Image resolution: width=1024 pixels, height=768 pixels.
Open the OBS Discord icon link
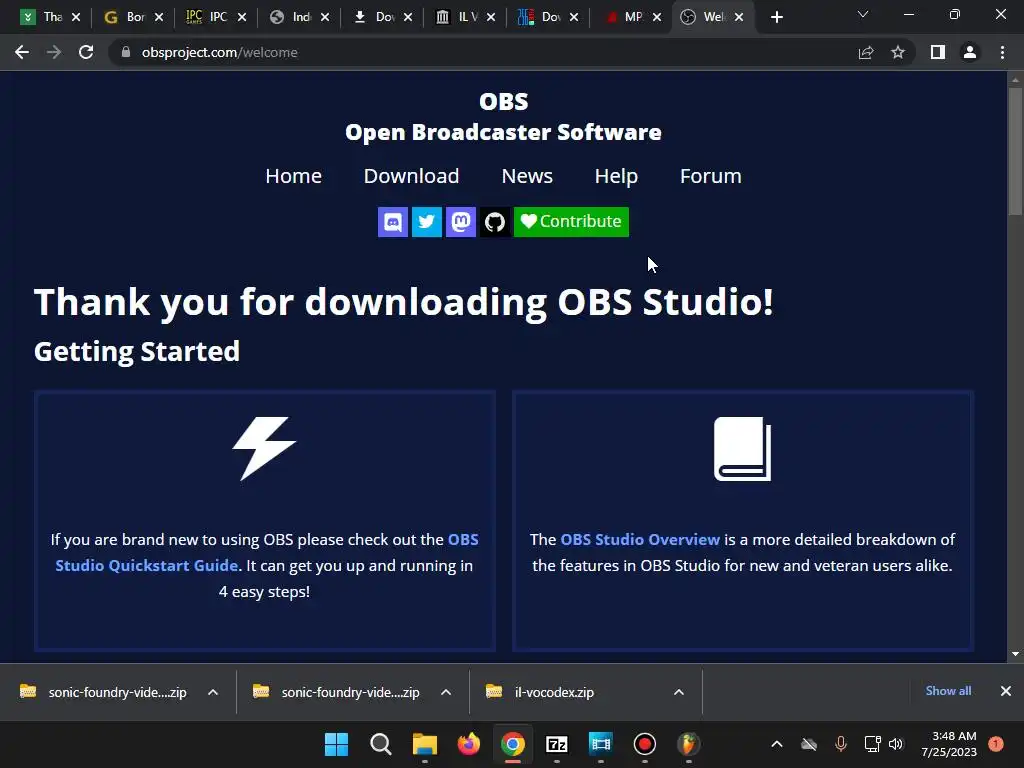(x=392, y=222)
